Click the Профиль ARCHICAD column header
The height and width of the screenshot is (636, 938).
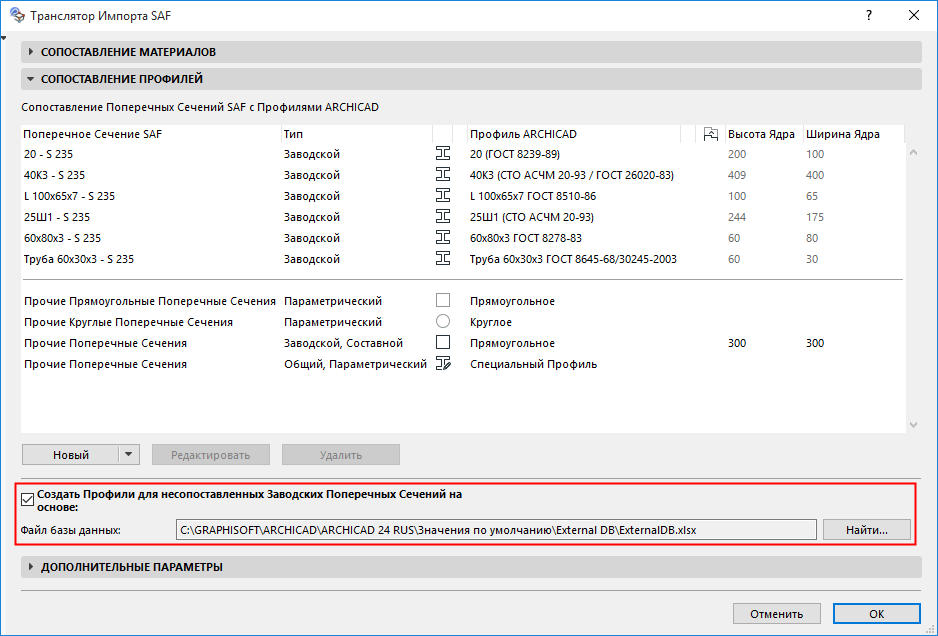(x=574, y=134)
